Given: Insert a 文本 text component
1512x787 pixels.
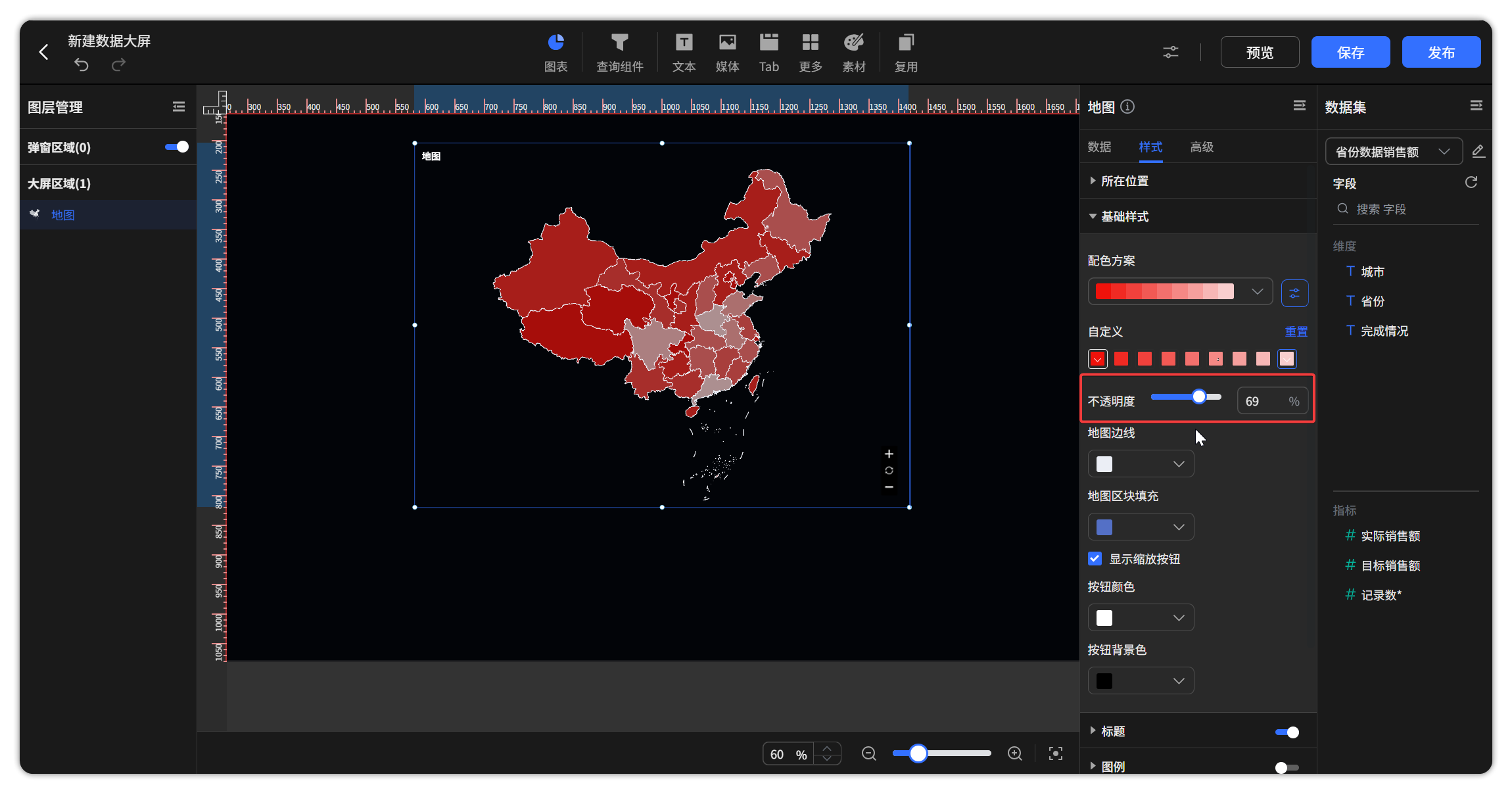Looking at the screenshot, I should pos(684,53).
